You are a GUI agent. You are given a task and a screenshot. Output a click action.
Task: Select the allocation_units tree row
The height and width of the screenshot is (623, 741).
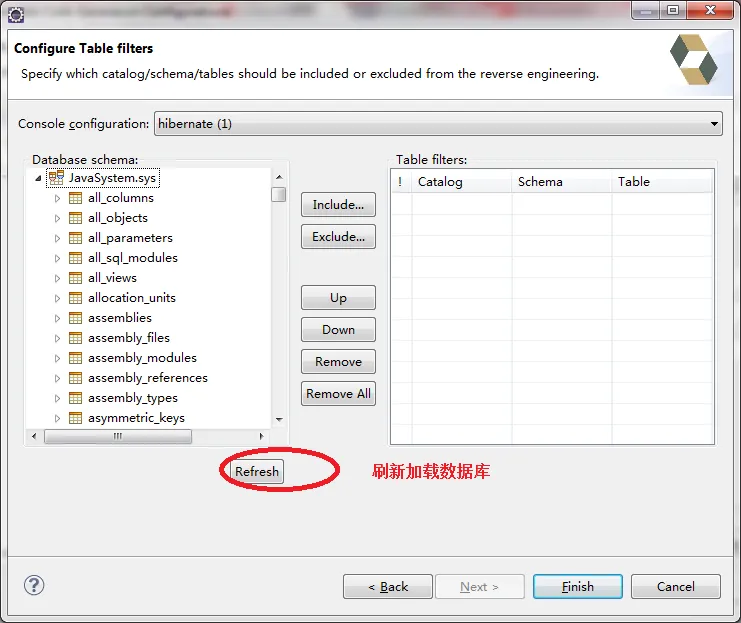[132, 298]
